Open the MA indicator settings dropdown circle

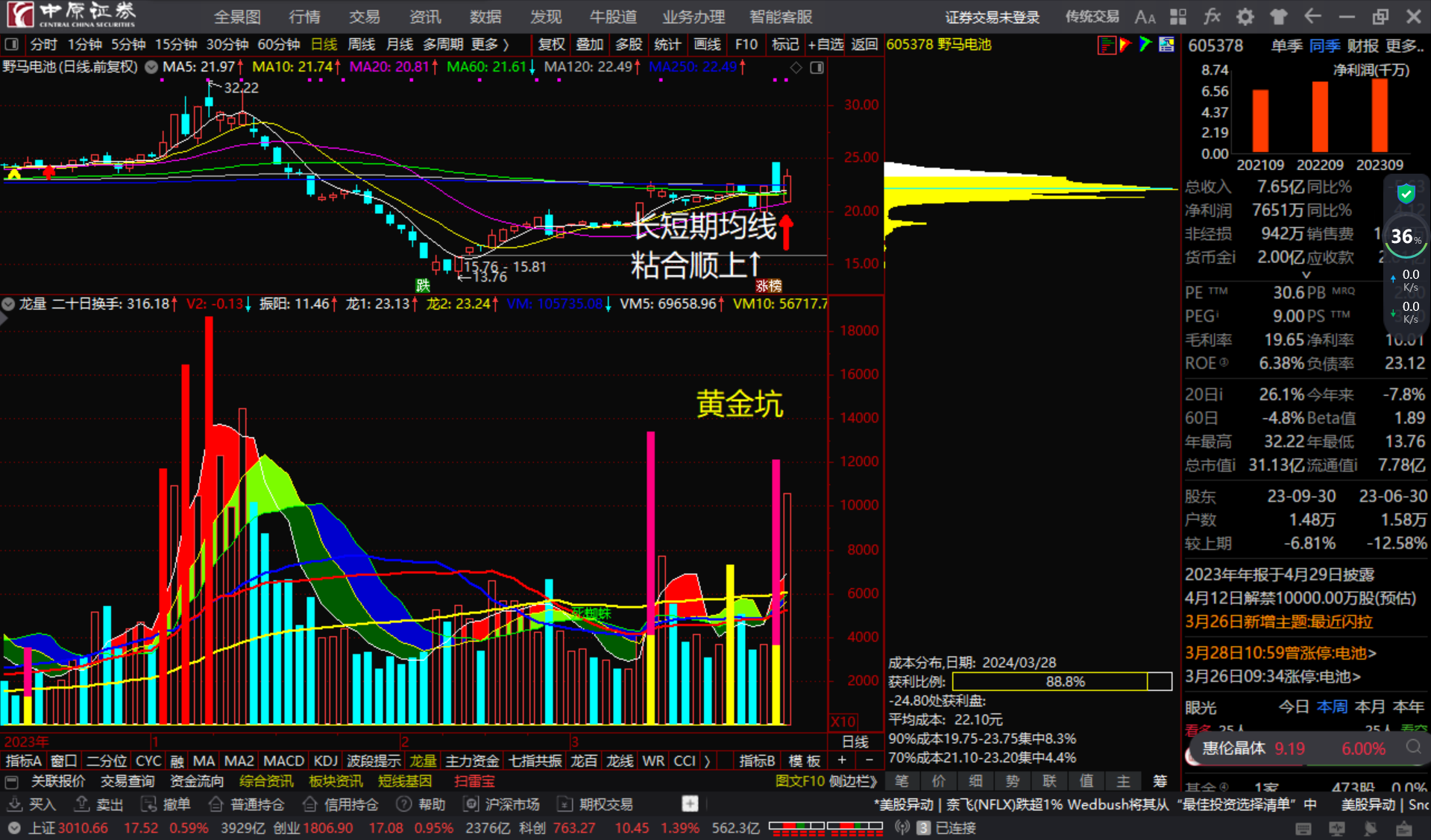[151, 67]
